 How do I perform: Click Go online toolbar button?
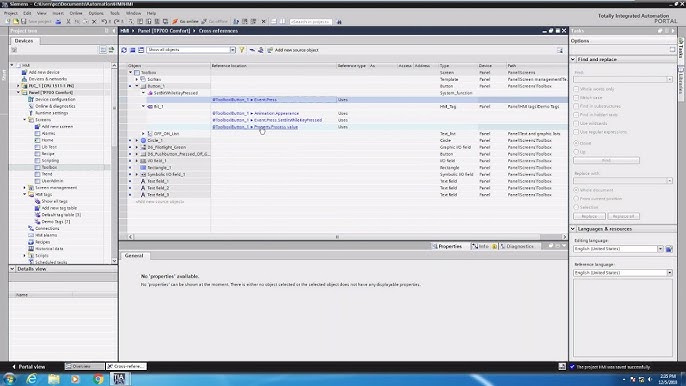click(186, 21)
